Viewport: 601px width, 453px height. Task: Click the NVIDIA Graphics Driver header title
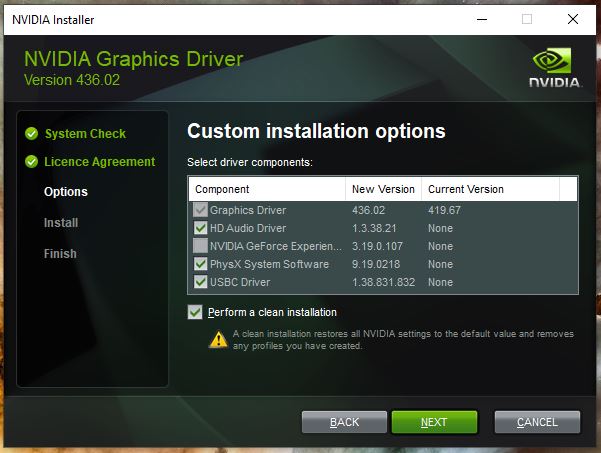tap(133, 59)
